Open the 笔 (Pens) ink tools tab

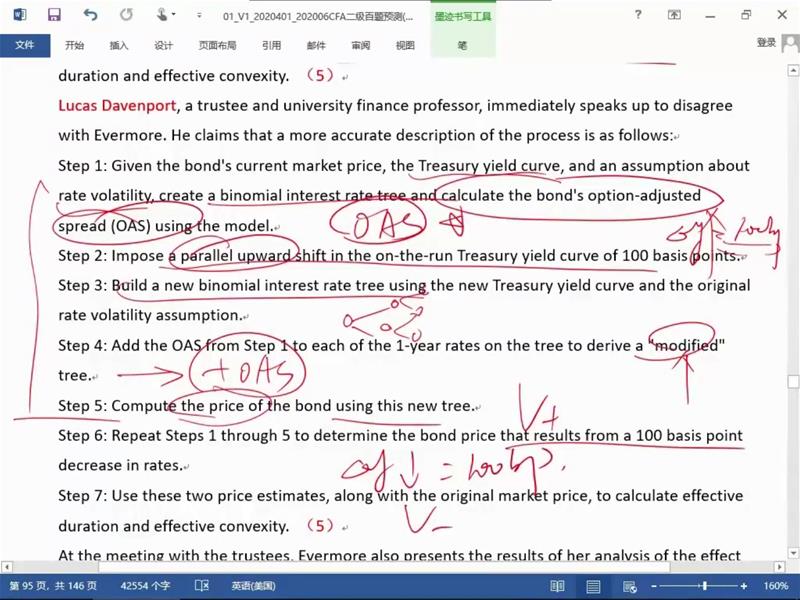[x=463, y=45]
